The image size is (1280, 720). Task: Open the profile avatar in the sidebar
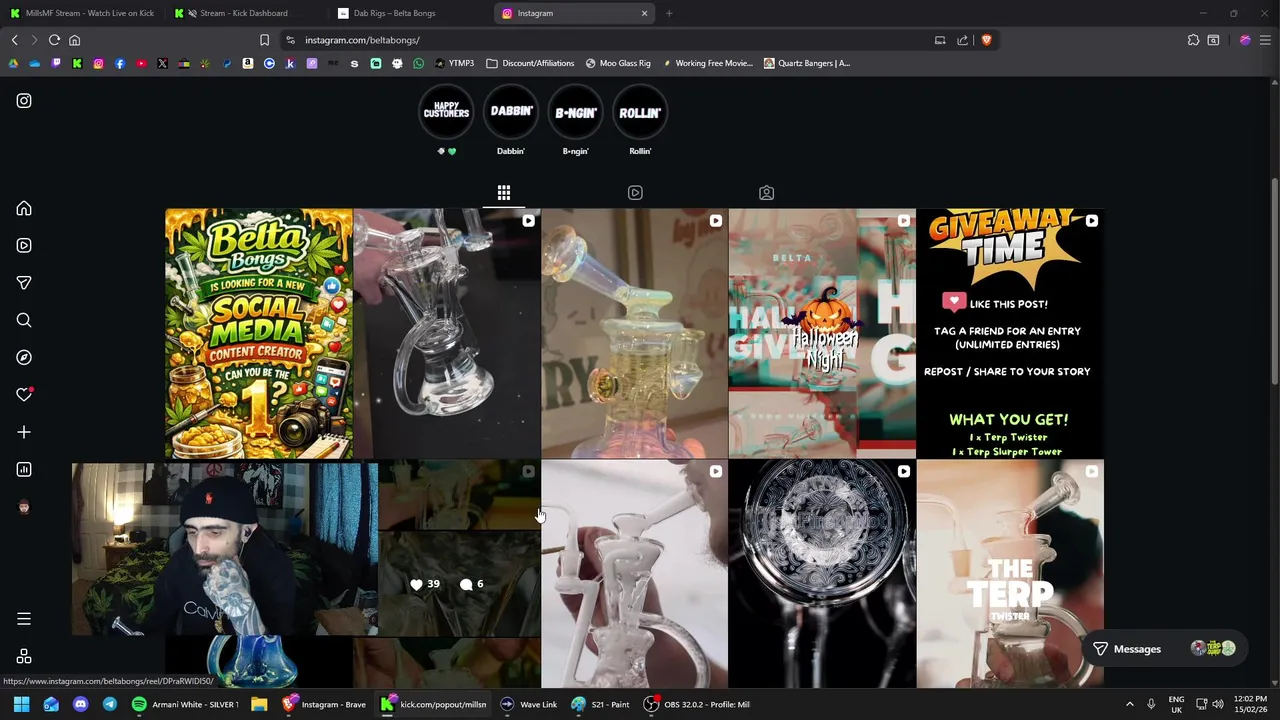(24, 507)
